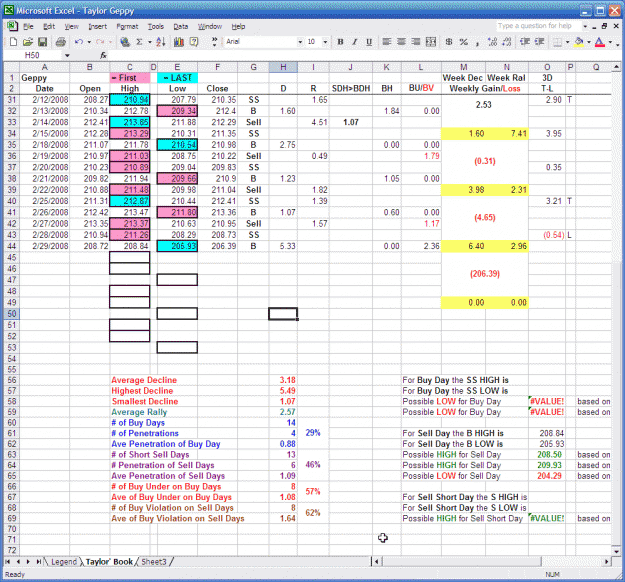Launch the Chart Wizard icon

[x=179, y=42]
